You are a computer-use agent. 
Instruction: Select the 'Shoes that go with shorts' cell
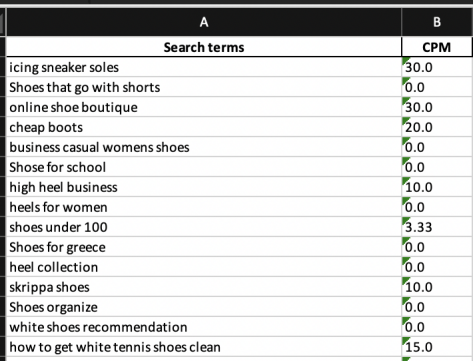coord(204,87)
